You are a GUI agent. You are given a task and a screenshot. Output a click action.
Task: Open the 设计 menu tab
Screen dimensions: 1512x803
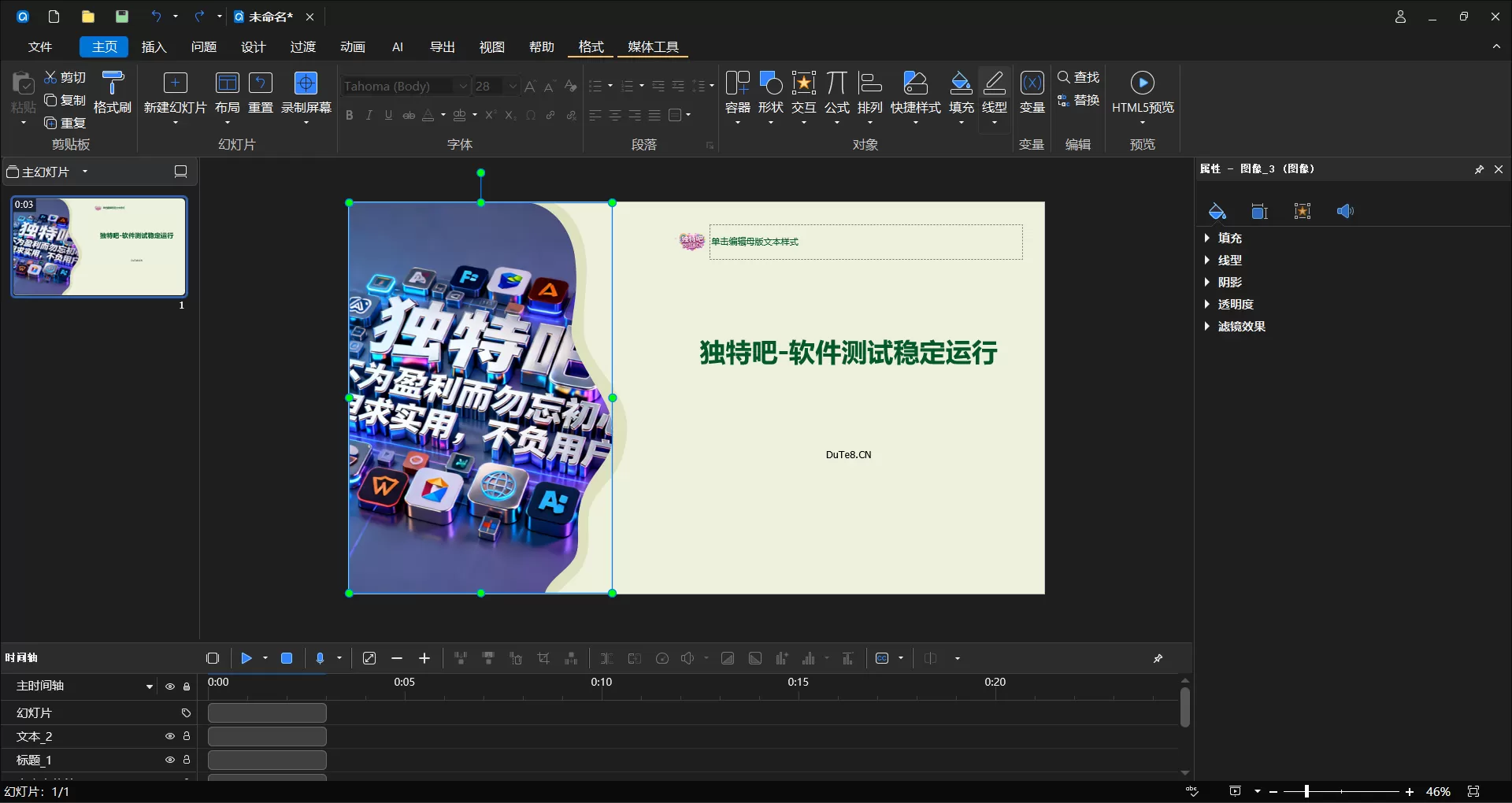[x=252, y=46]
